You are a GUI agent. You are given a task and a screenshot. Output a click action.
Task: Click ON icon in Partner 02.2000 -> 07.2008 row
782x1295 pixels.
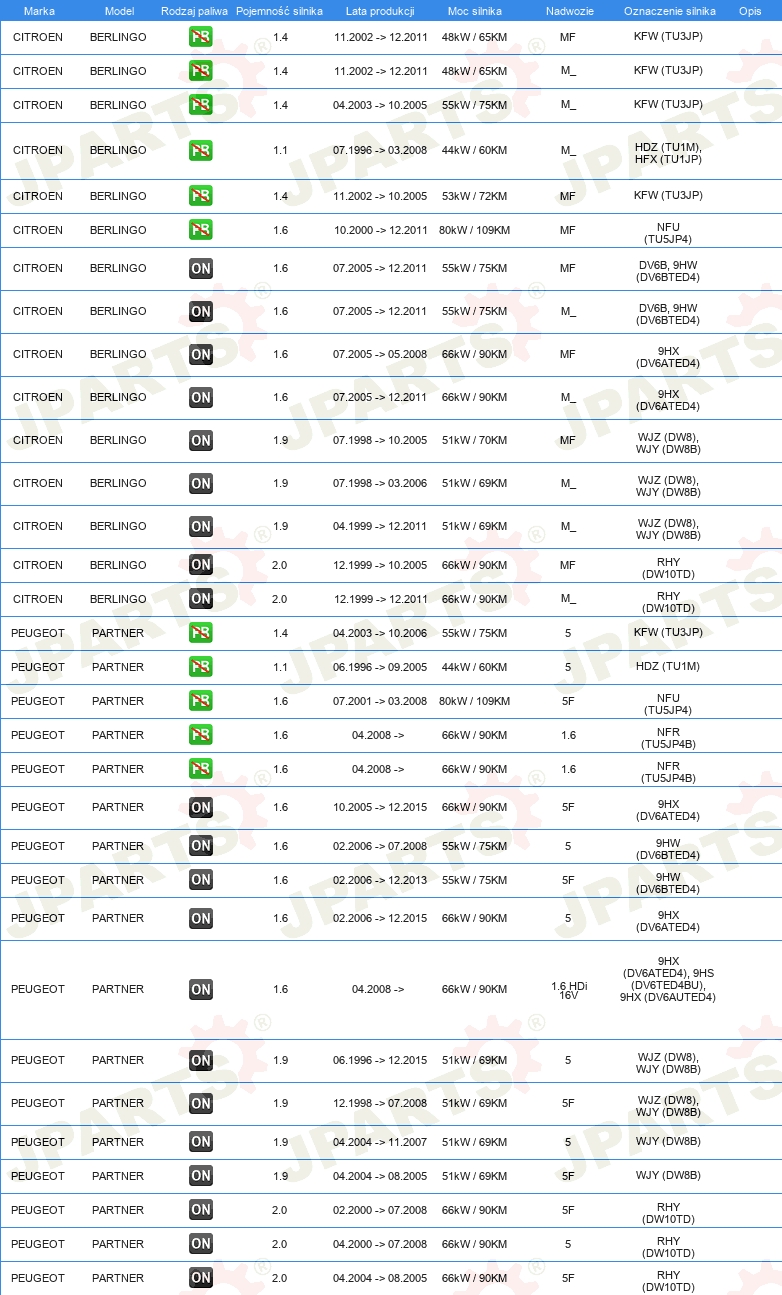pyautogui.click(x=201, y=1210)
